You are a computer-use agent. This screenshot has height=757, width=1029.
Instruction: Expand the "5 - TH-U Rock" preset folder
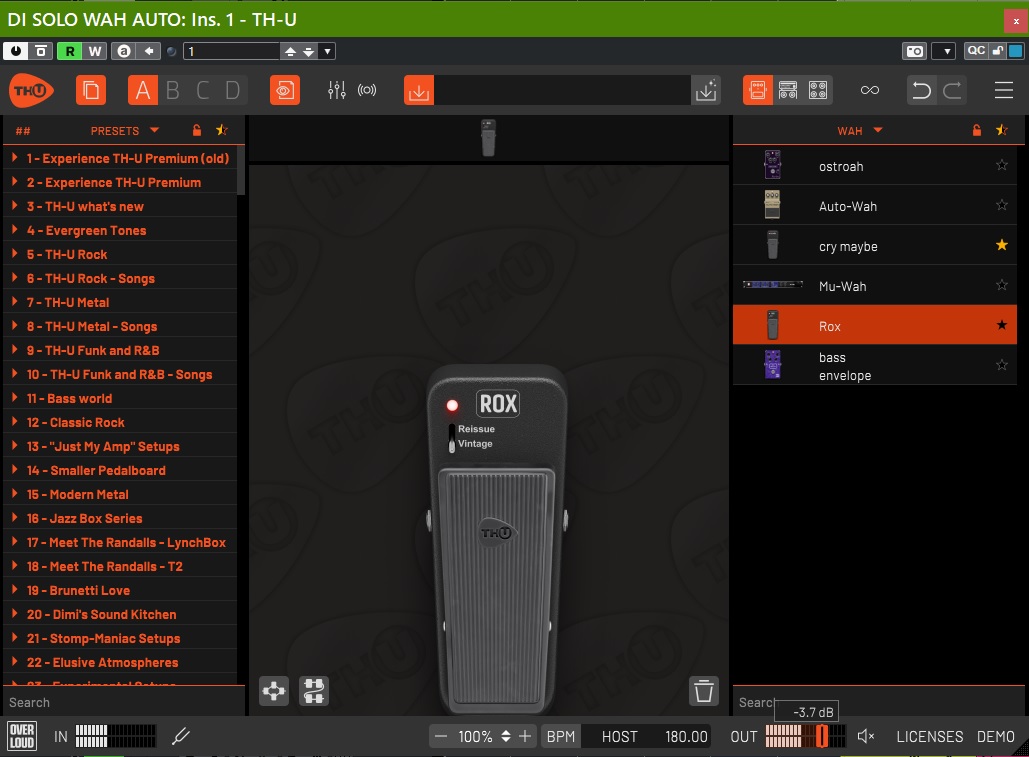click(x=16, y=255)
